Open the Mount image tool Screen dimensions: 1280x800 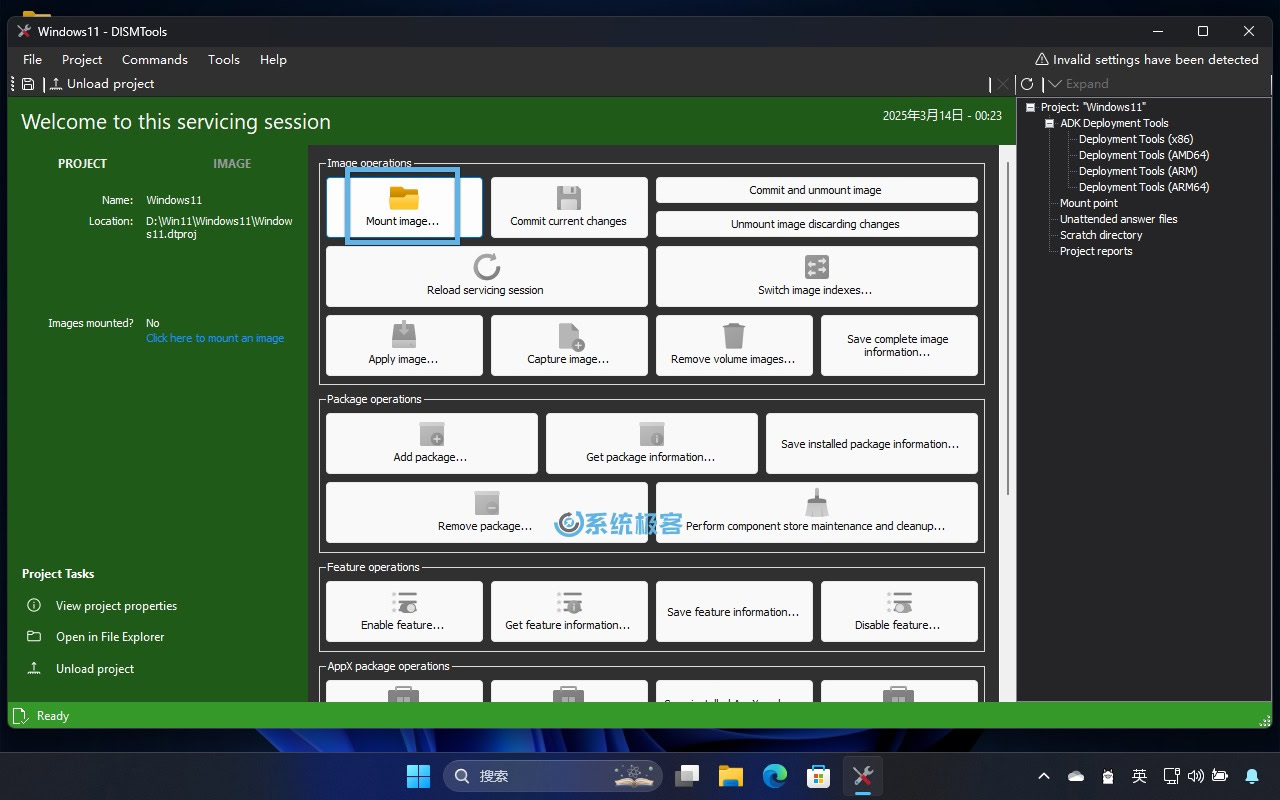pos(404,207)
